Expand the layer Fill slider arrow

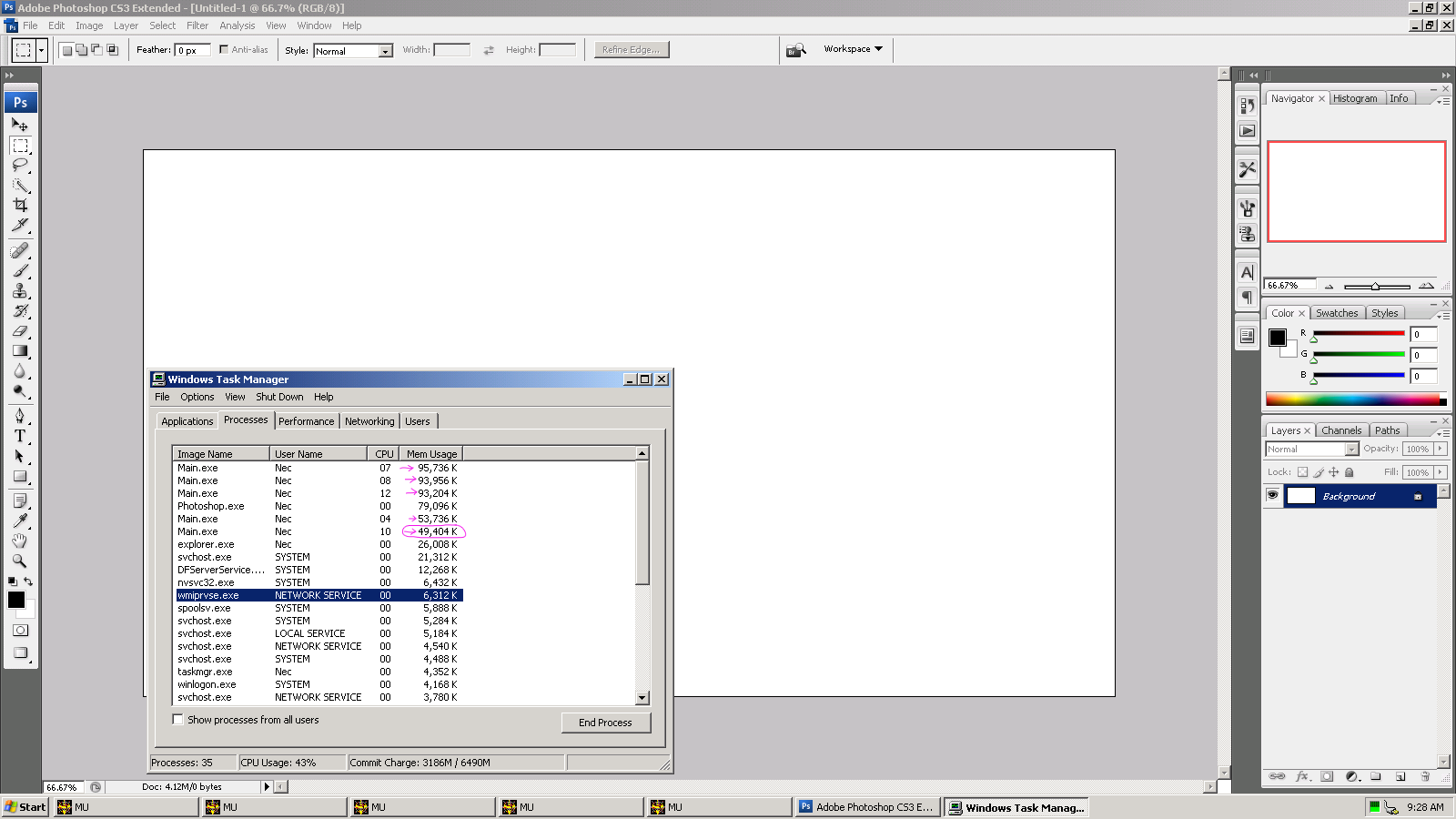point(1441,472)
